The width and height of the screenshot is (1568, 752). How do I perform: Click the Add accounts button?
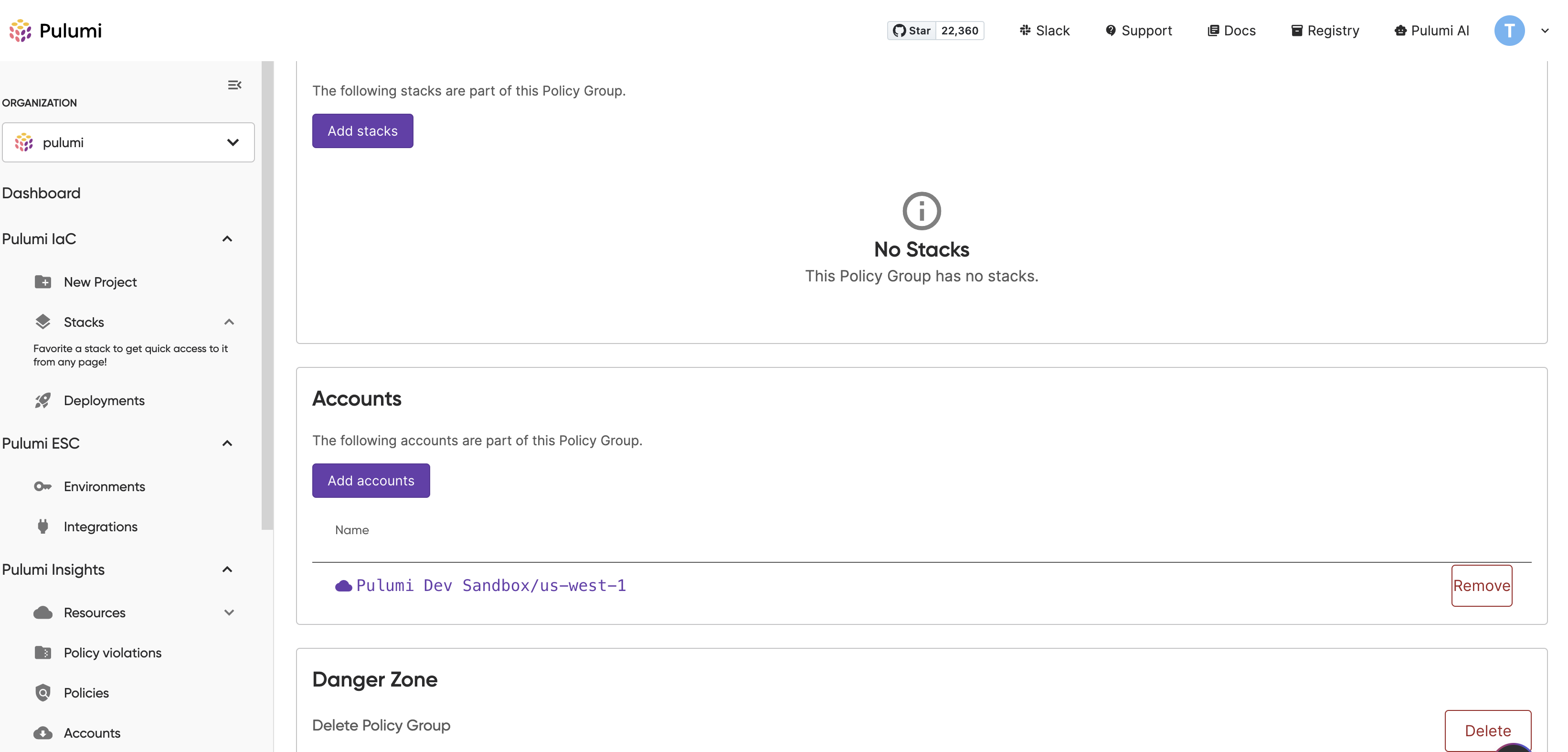click(371, 481)
